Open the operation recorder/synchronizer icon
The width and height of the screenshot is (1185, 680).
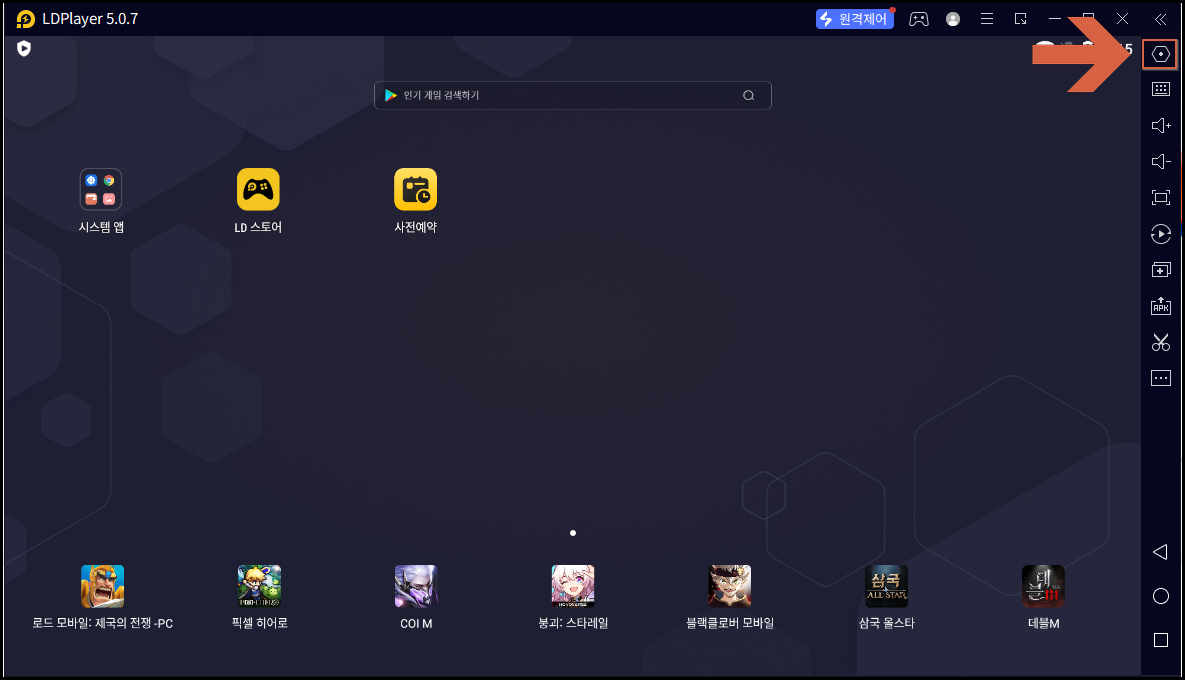point(1161,234)
